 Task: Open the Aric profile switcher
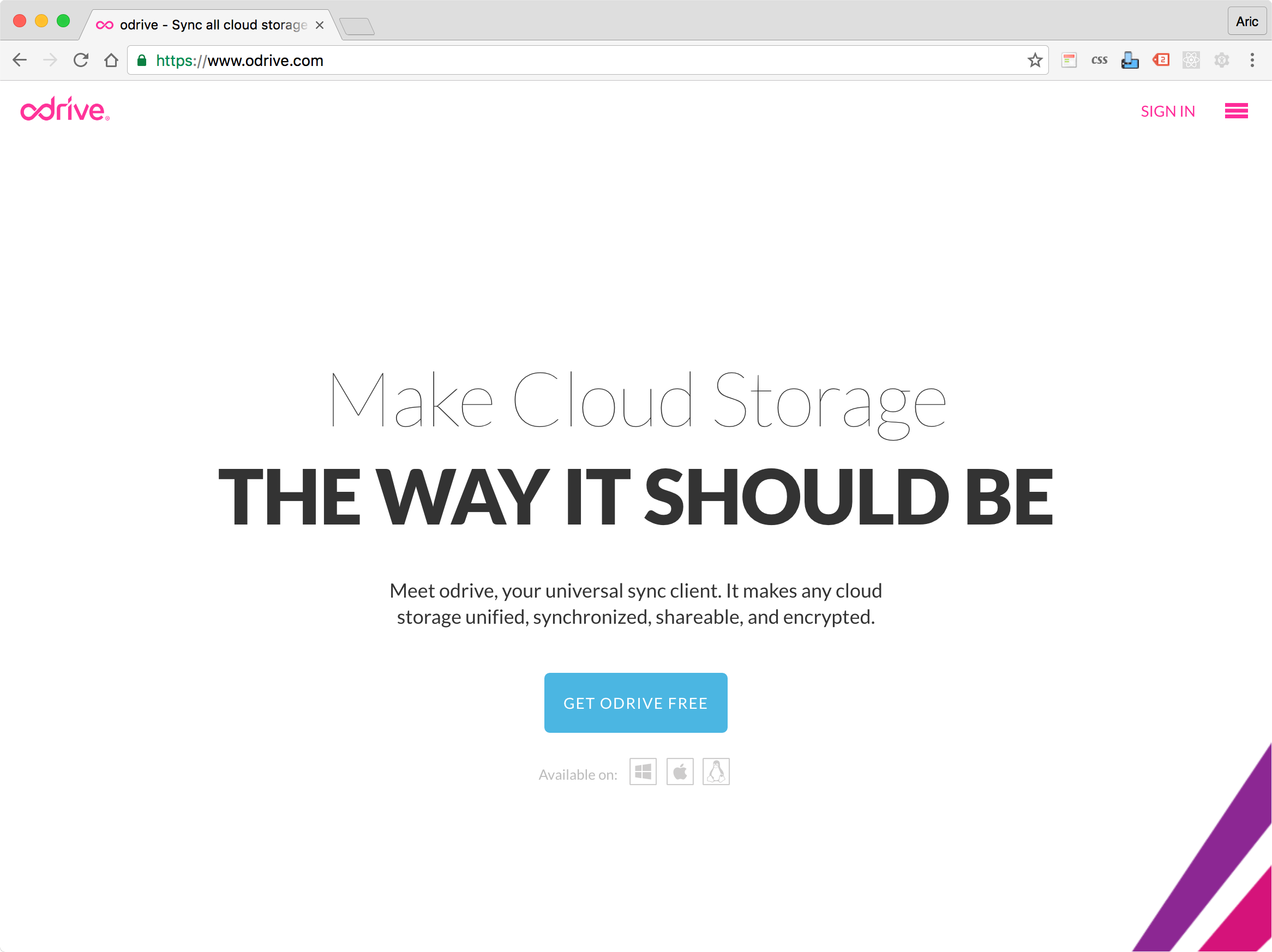click(1246, 22)
